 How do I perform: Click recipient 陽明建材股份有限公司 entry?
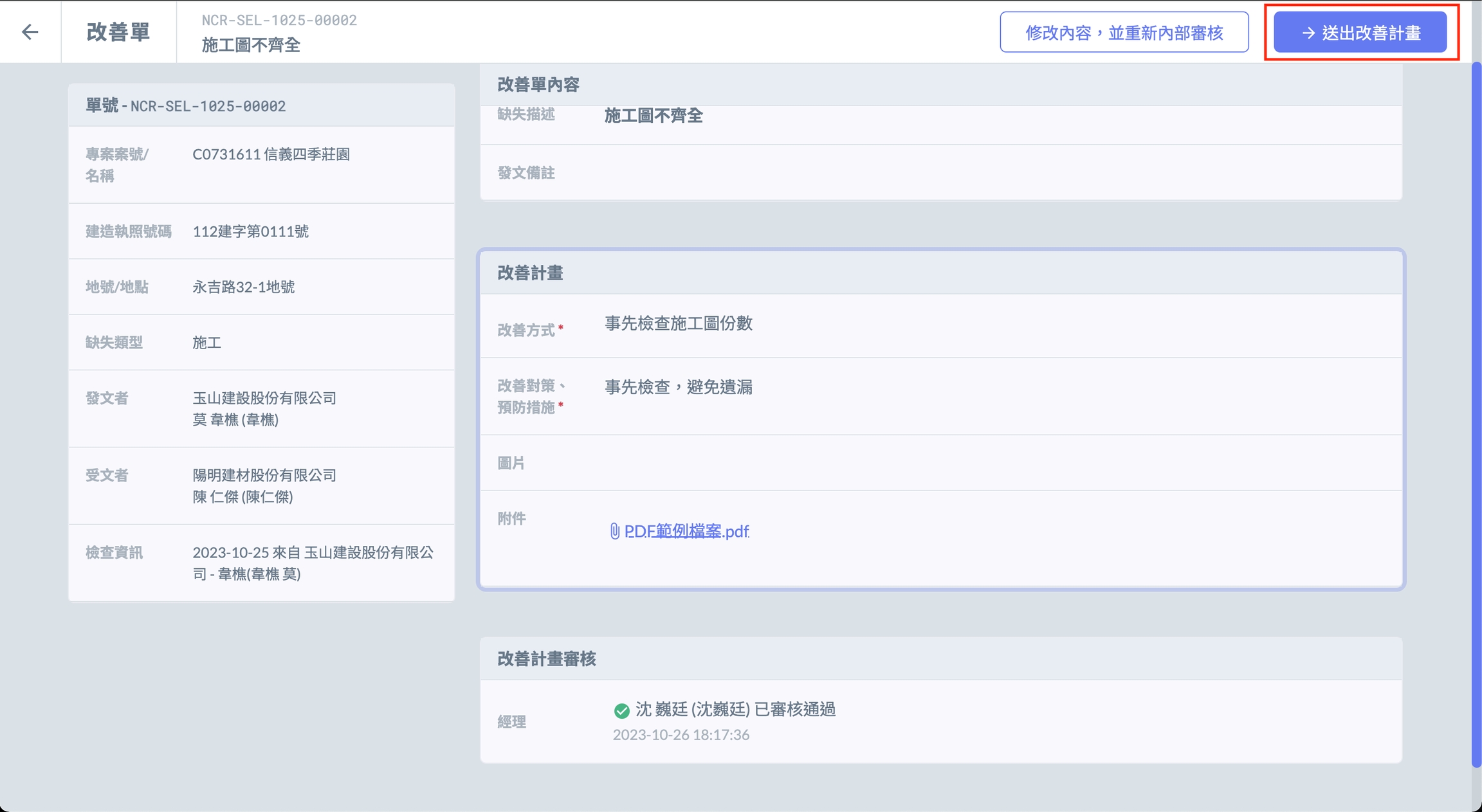click(264, 475)
